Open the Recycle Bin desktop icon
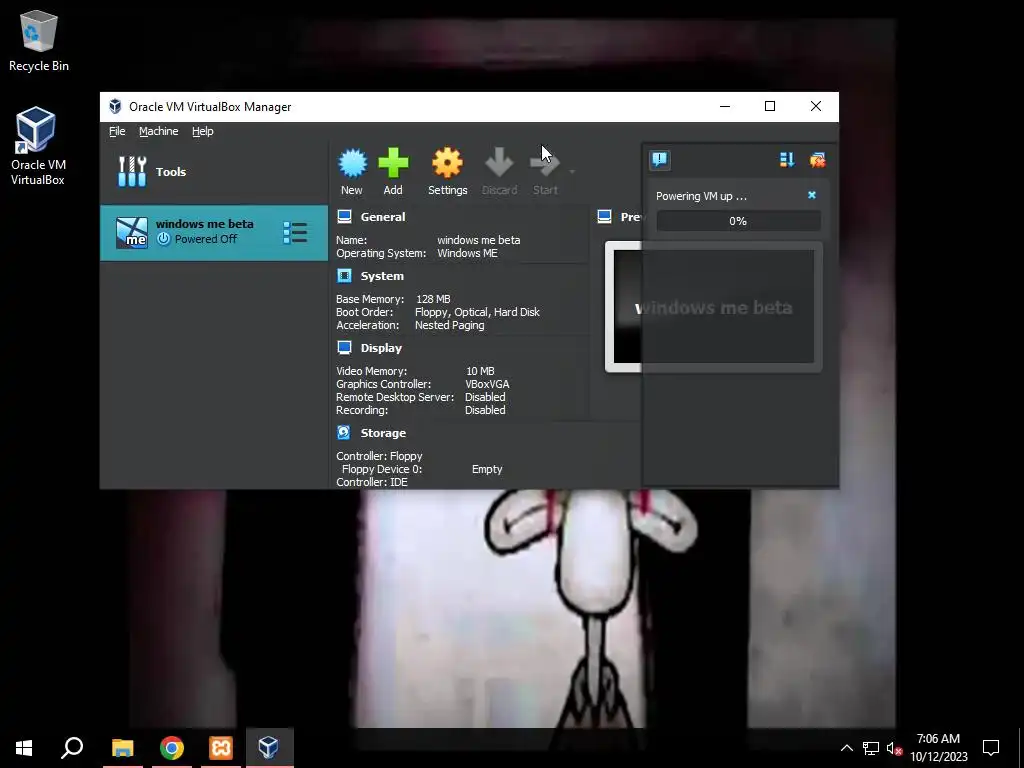Viewport: 1024px width, 768px height. [x=39, y=41]
